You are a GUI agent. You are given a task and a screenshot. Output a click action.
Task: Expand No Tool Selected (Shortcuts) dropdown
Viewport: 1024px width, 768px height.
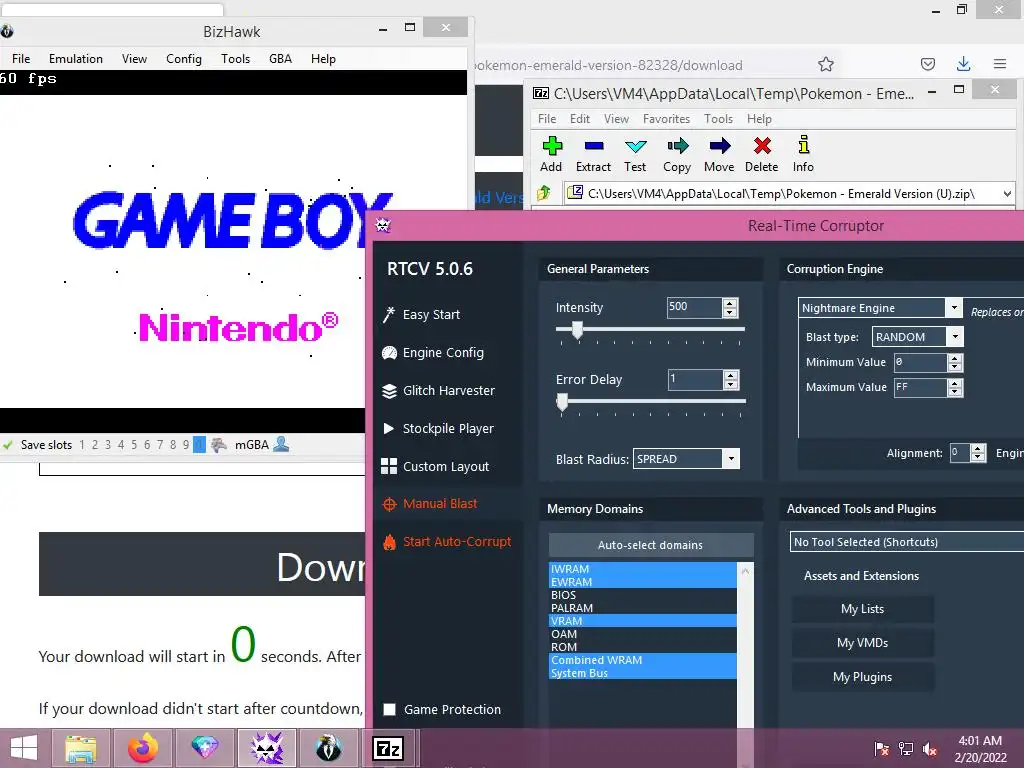tap(907, 542)
